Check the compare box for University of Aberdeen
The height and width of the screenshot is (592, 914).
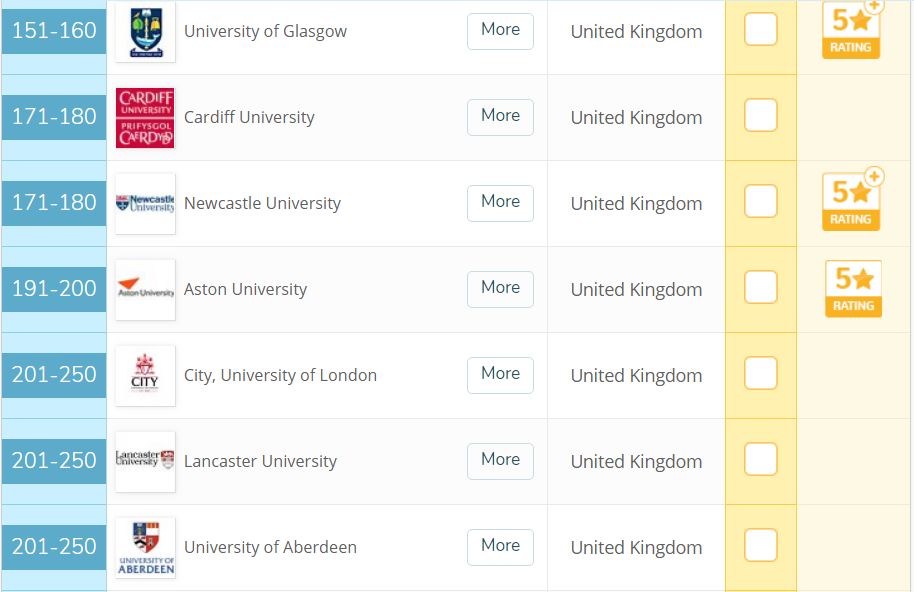[x=761, y=545]
